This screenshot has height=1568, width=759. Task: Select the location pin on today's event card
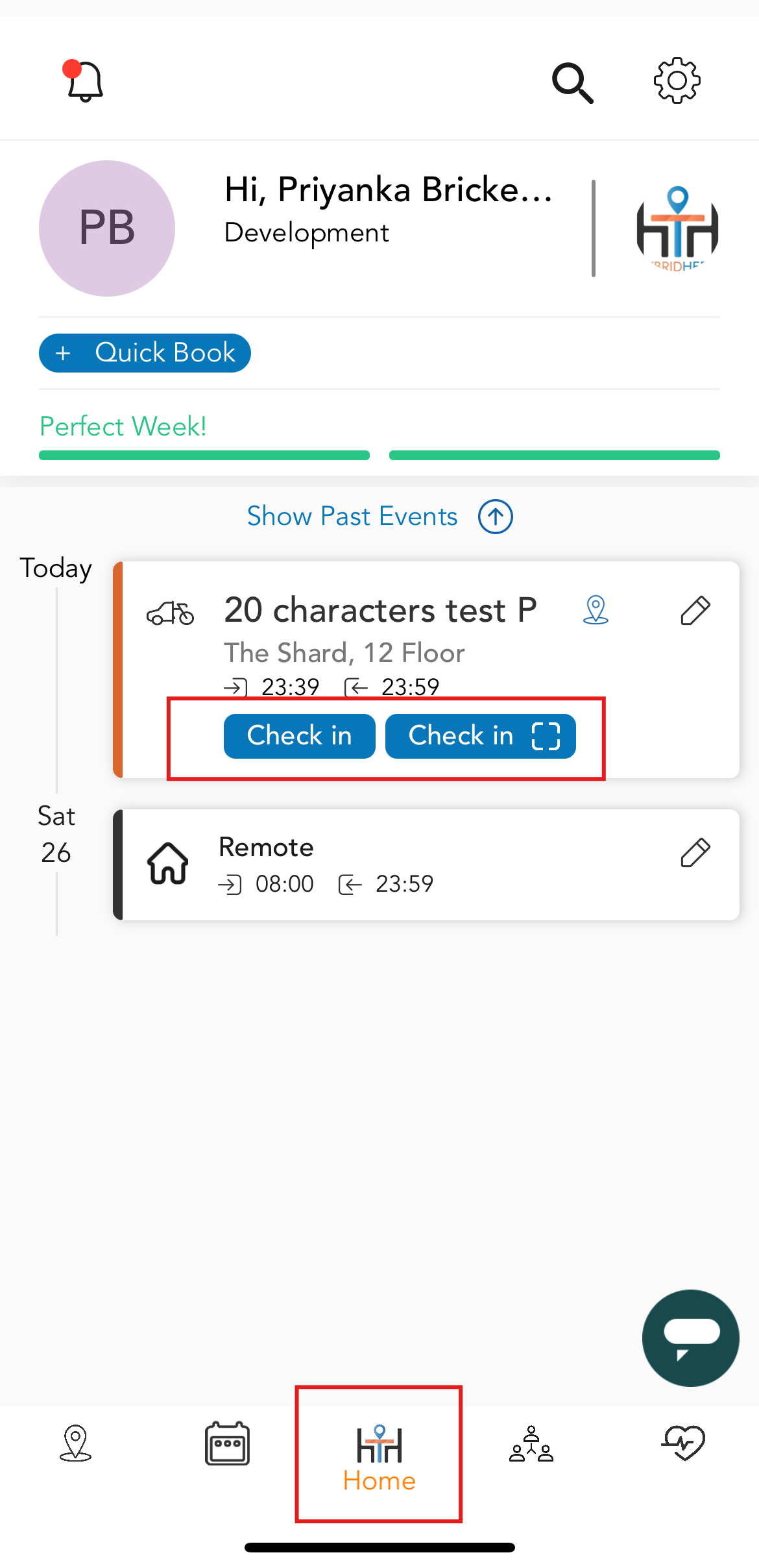point(596,610)
